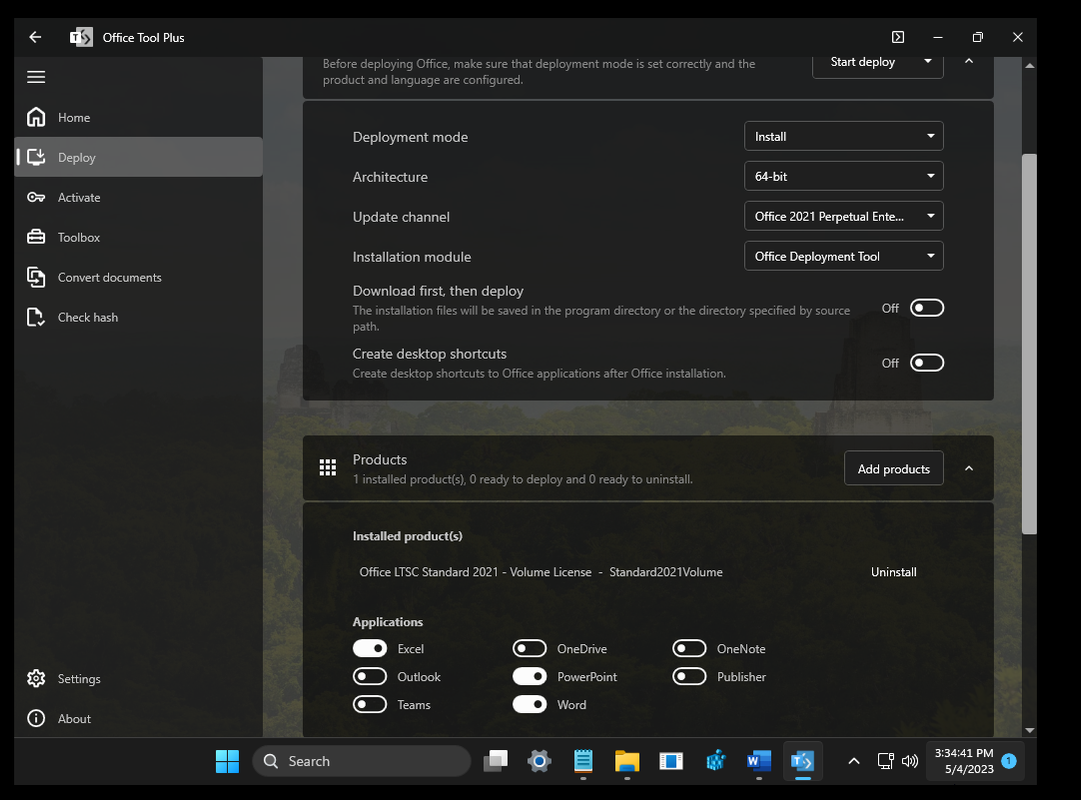Viewport: 1081px width, 800px height.
Task: Open the Convert documents page
Action: pyautogui.click(x=138, y=277)
